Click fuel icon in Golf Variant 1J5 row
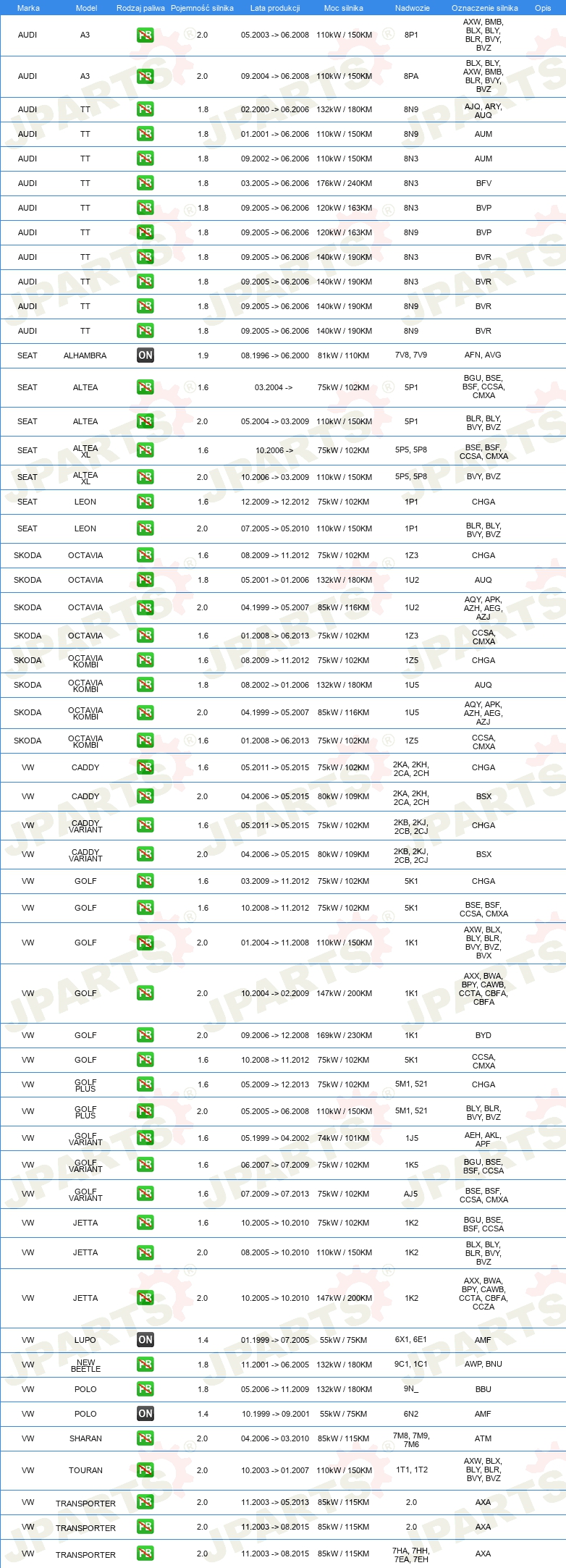This screenshot has height=1568, width=566. point(145,1138)
